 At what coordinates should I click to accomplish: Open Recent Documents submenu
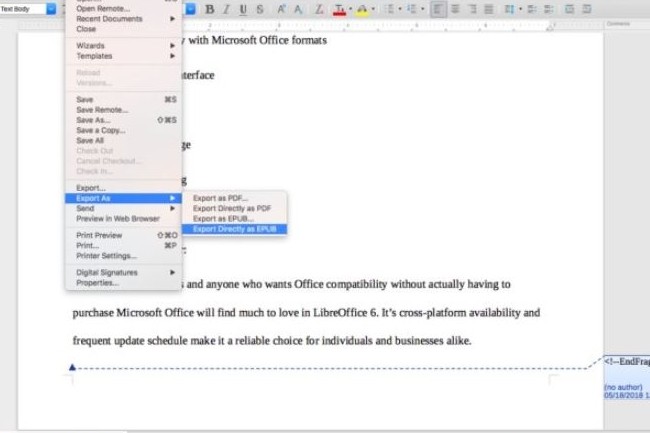tap(124, 19)
